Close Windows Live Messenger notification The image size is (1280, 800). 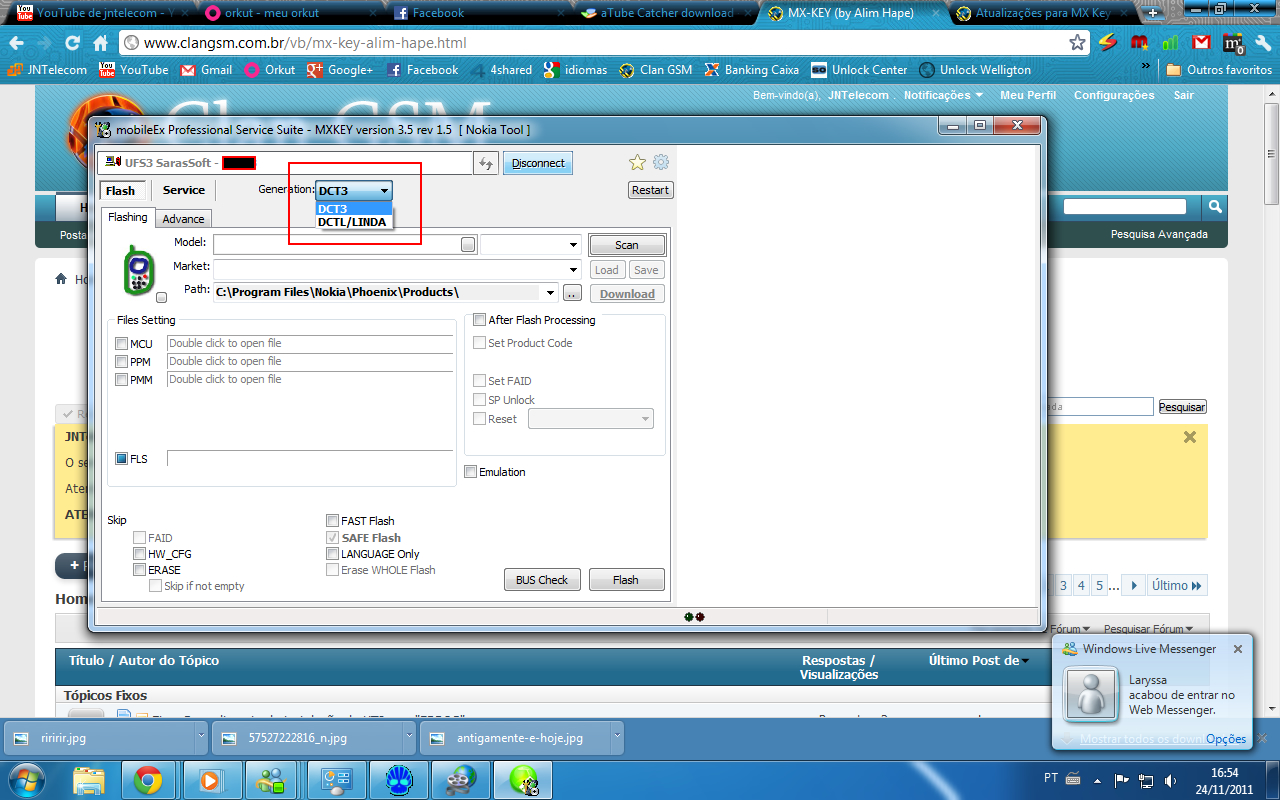[1238, 649]
